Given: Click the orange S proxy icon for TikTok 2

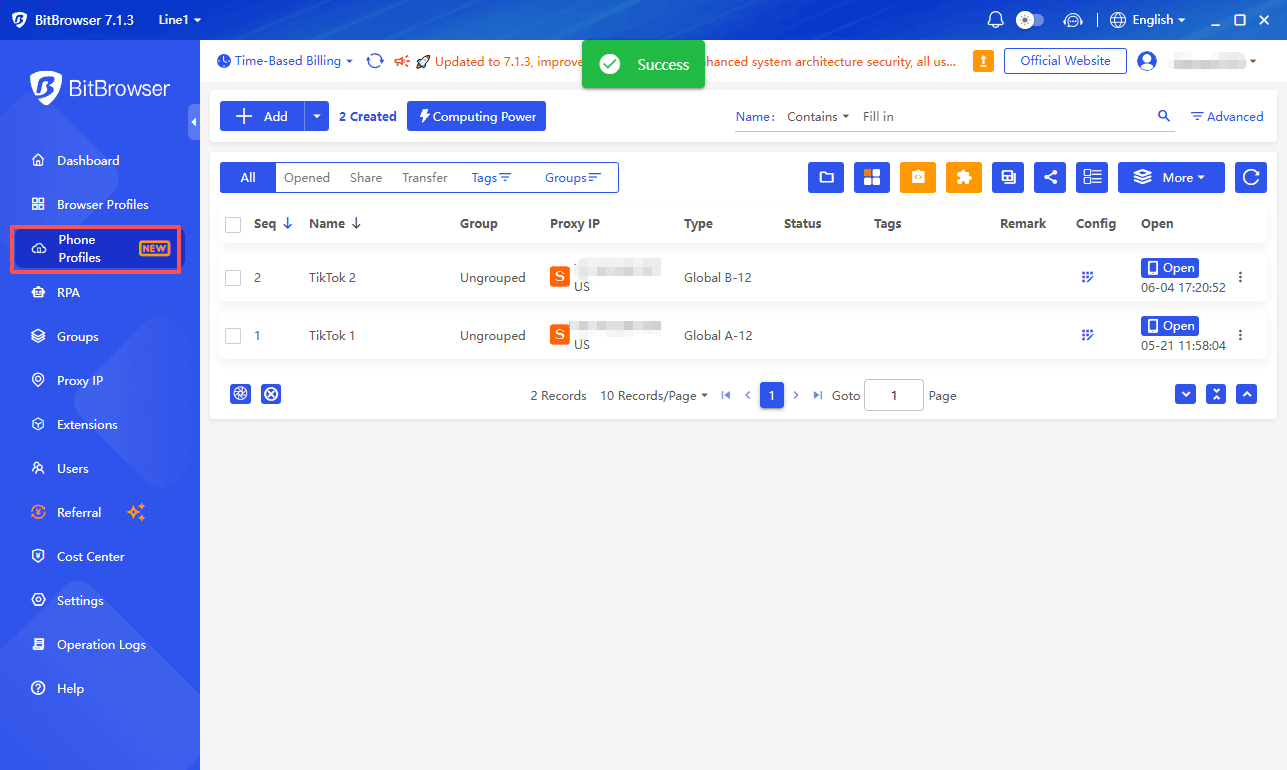Looking at the screenshot, I should (560, 276).
